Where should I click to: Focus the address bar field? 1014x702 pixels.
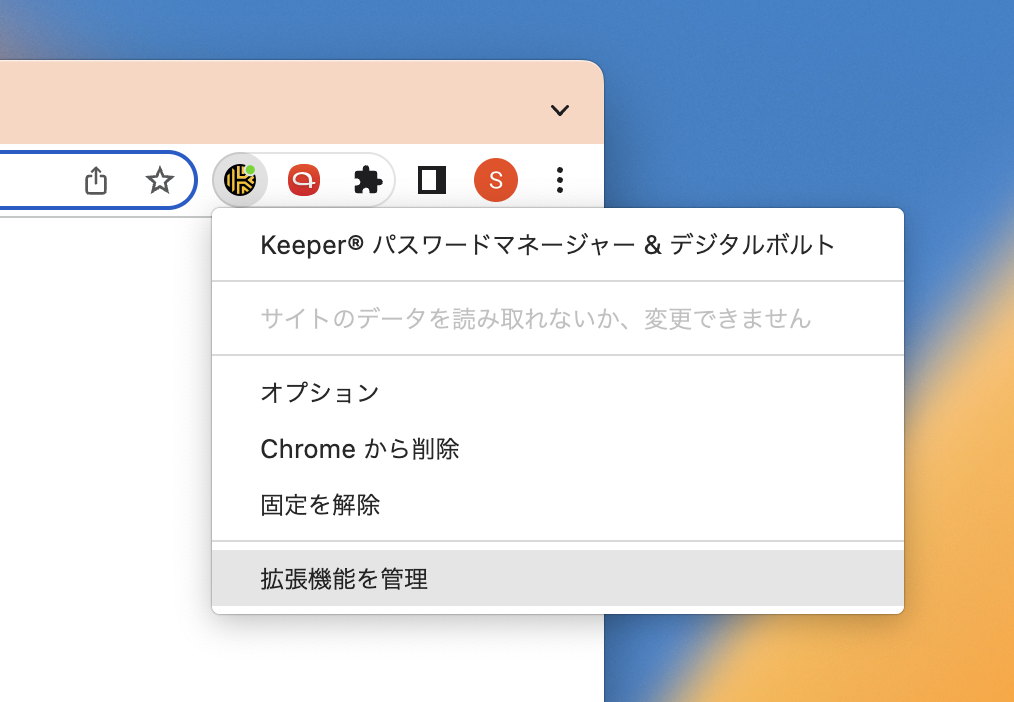click(30, 180)
